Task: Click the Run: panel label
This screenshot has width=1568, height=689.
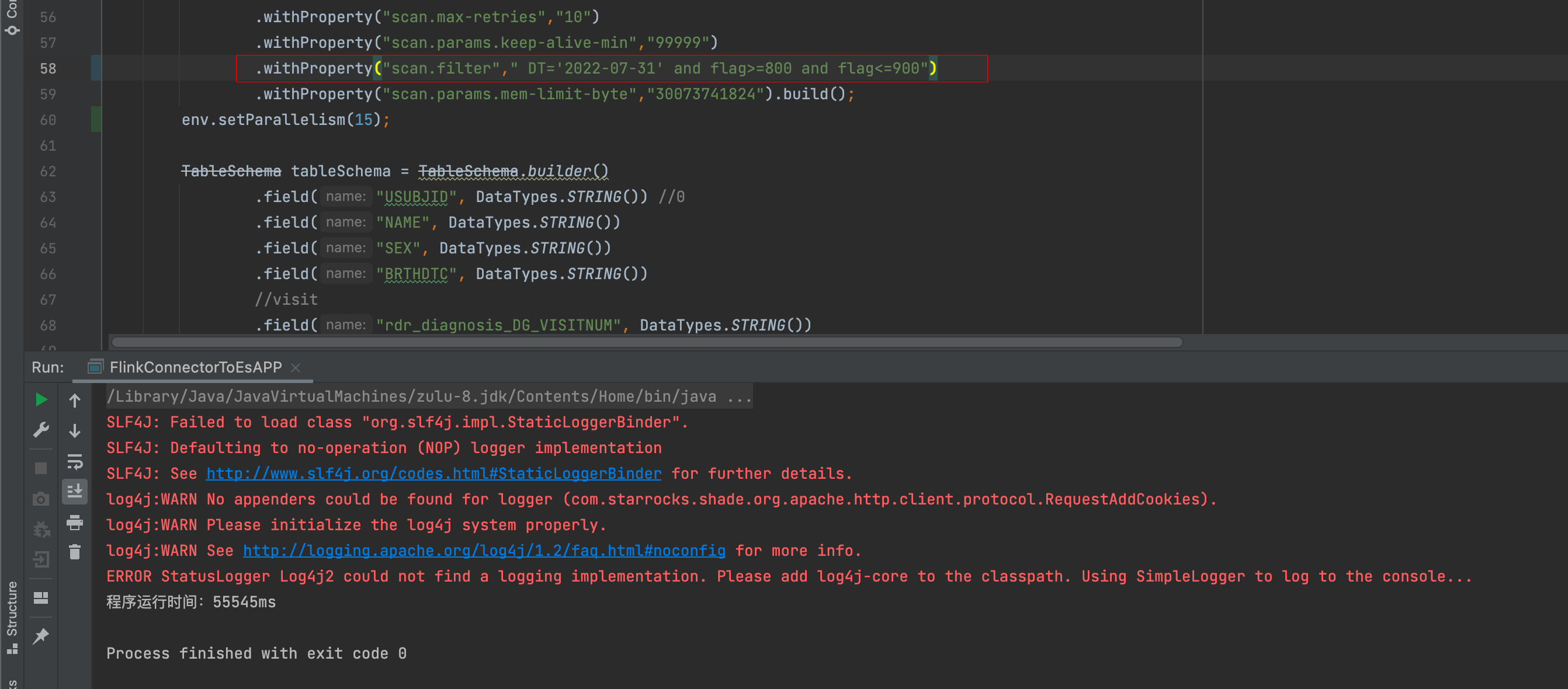Action: (47, 367)
